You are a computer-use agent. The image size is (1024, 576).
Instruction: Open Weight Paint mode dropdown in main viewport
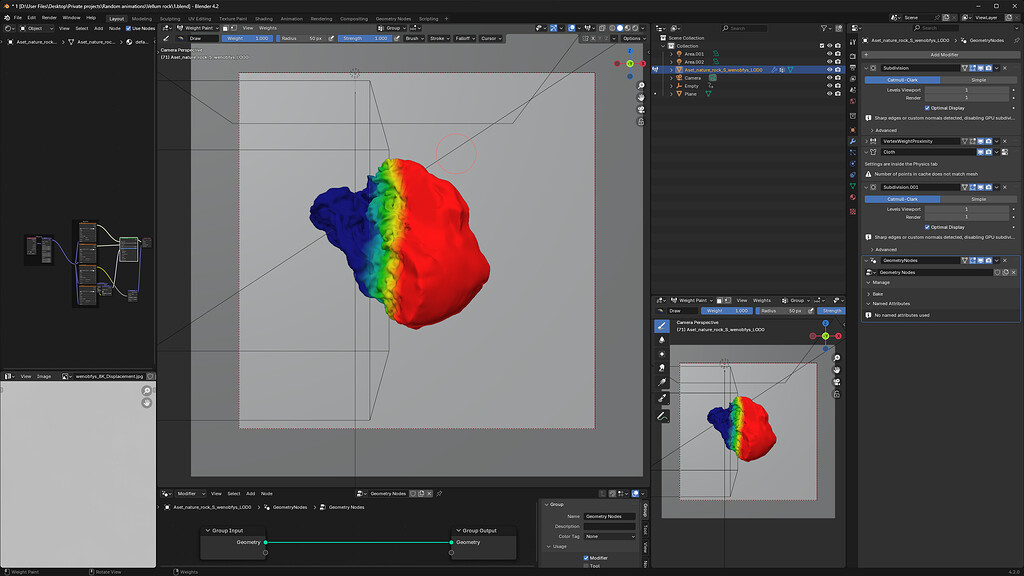(x=198, y=28)
